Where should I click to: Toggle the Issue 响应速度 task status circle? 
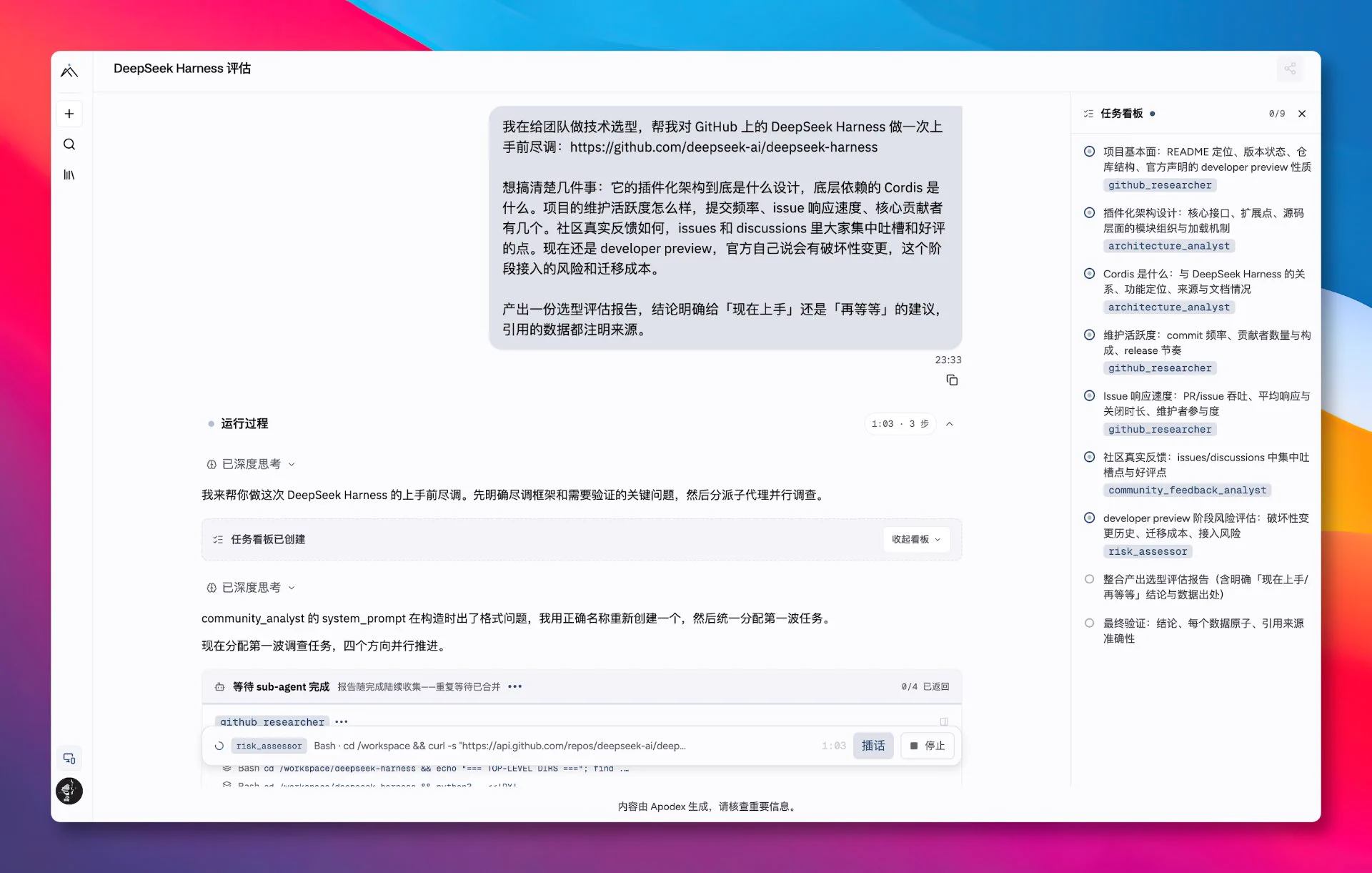tap(1089, 396)
